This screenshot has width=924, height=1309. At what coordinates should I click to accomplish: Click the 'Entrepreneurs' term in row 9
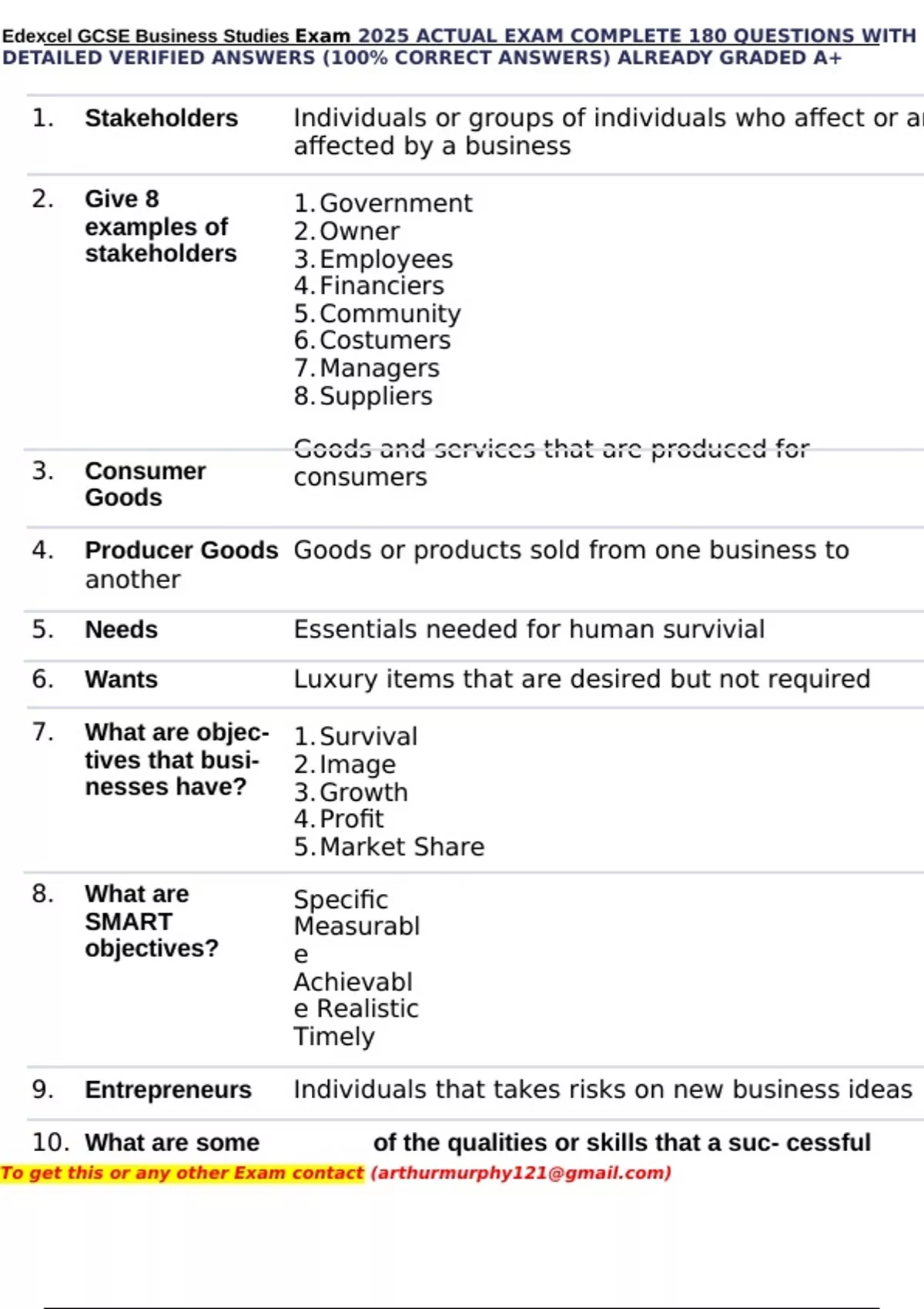[x=168, y=1090]
